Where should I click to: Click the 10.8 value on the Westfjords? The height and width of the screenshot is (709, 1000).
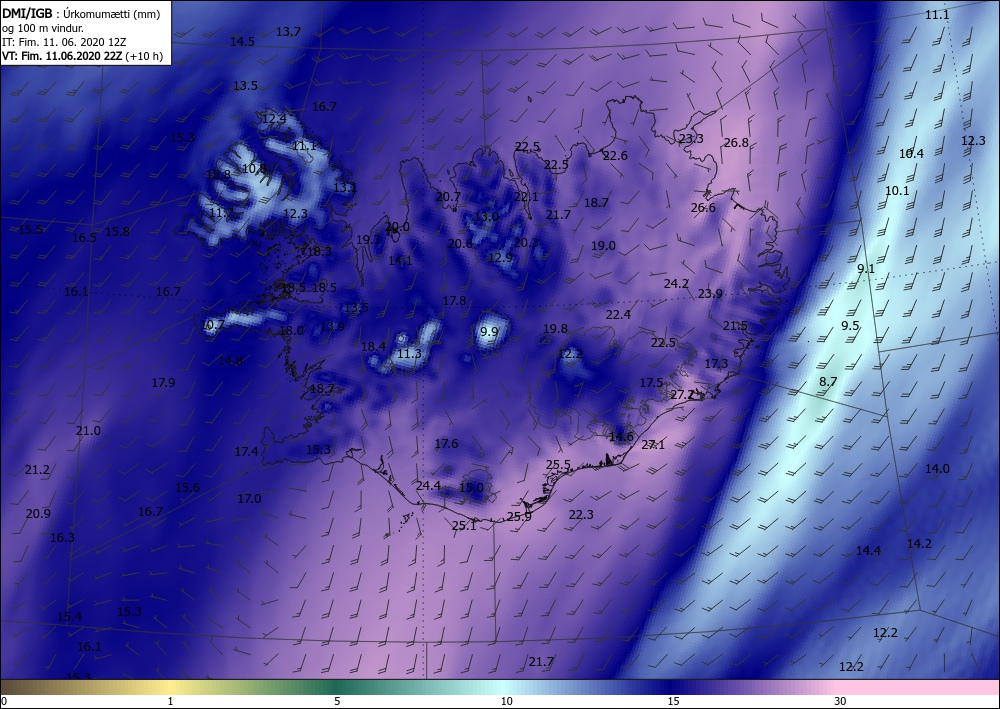(x=254, y=169)
